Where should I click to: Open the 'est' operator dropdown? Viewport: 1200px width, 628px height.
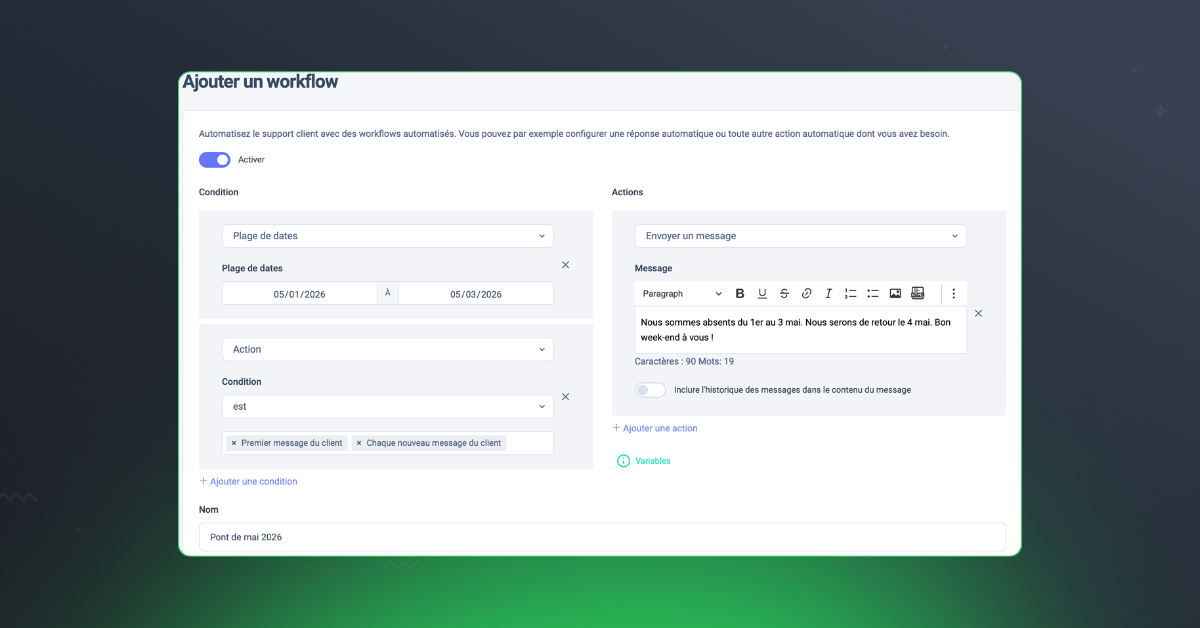pyautogui.click(x=388, y=407)
